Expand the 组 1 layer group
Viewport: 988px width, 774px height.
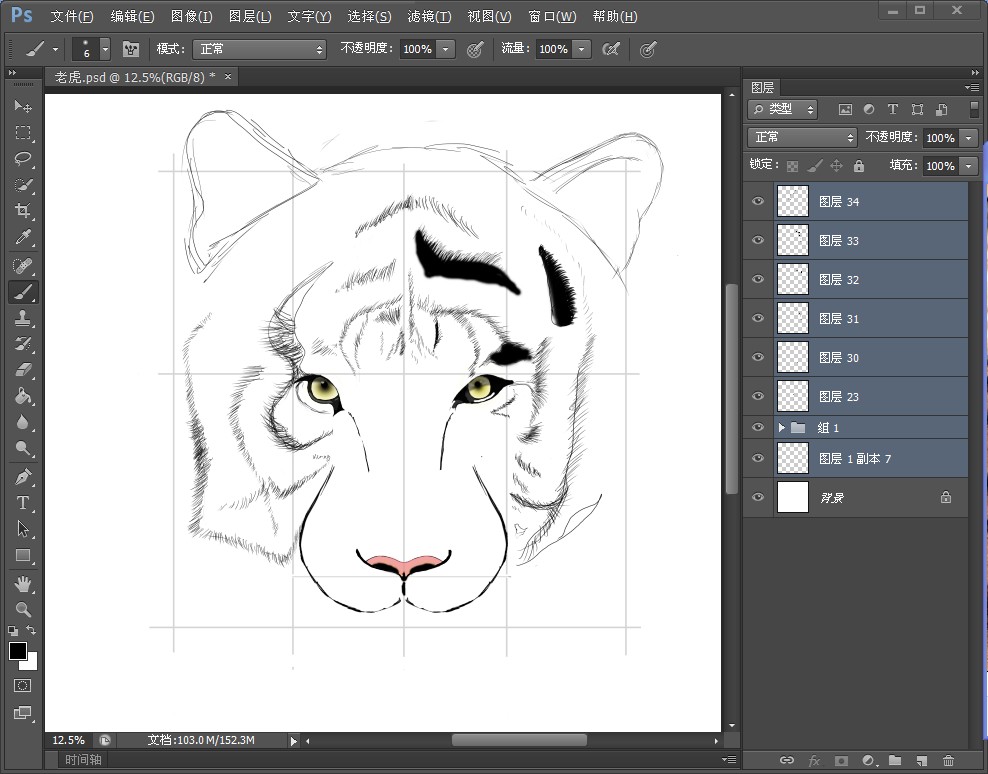782,428
